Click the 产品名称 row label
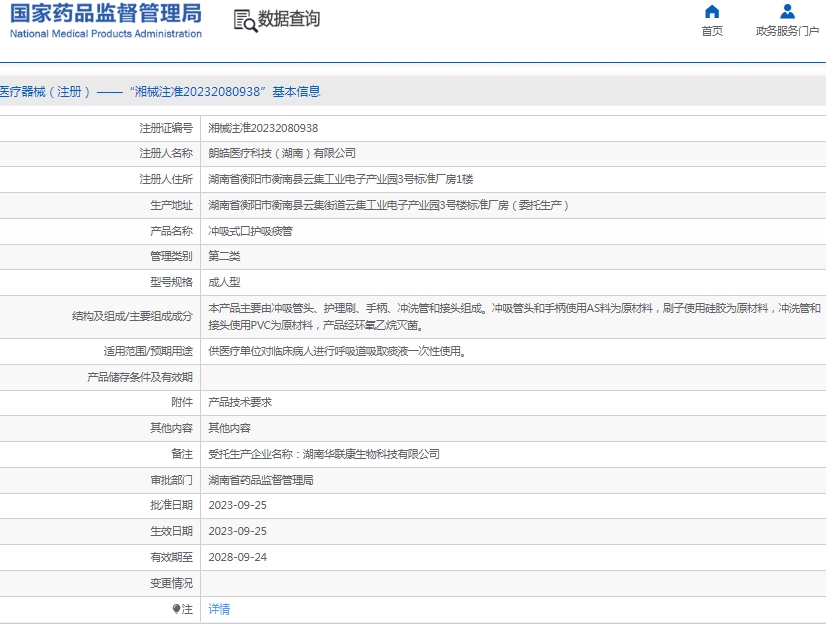 (171, 231)
